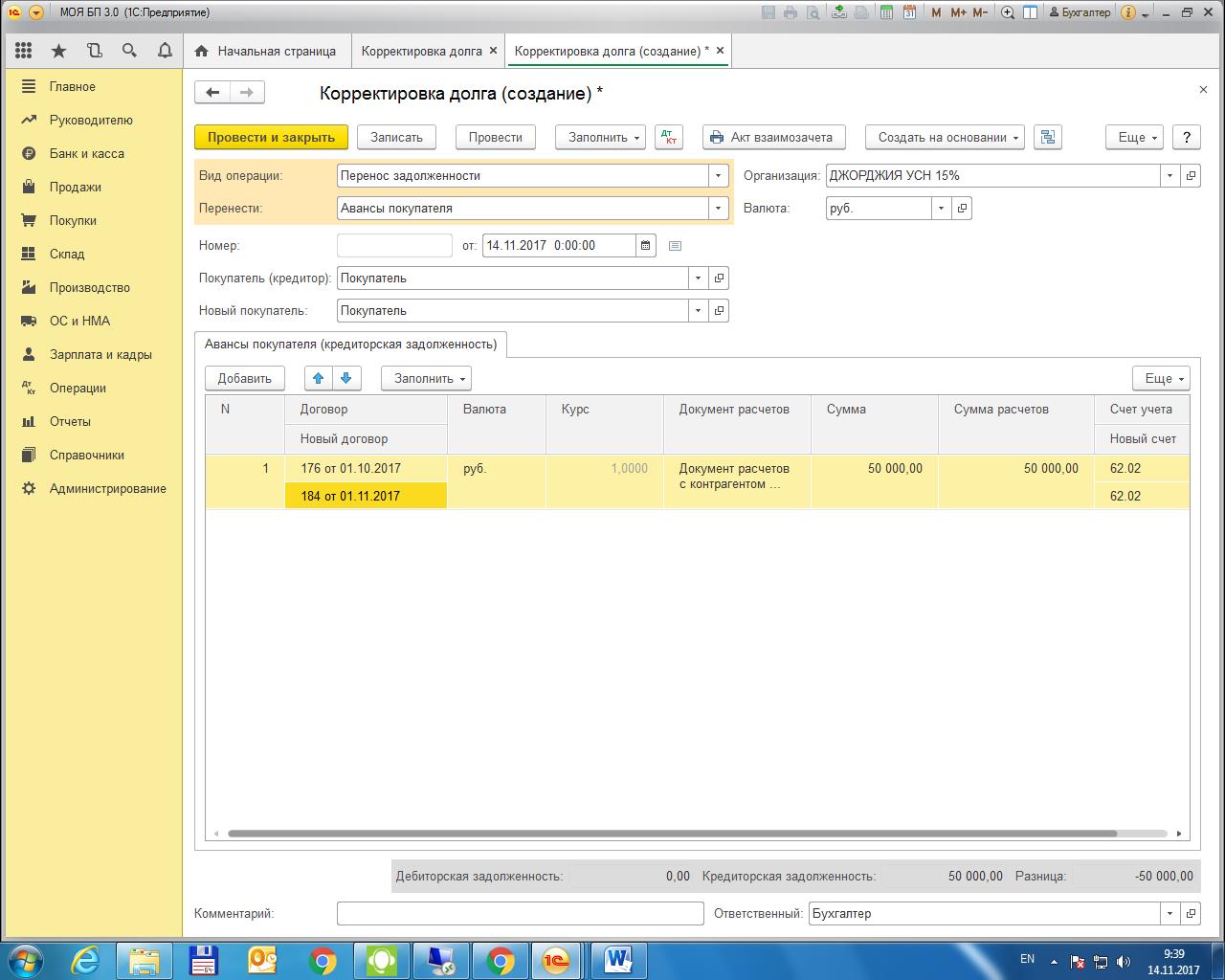Image resolution: width=1225 pixels, height=980 pixels.
Task: Move row down with blue arrow
Action: (346, 378)
